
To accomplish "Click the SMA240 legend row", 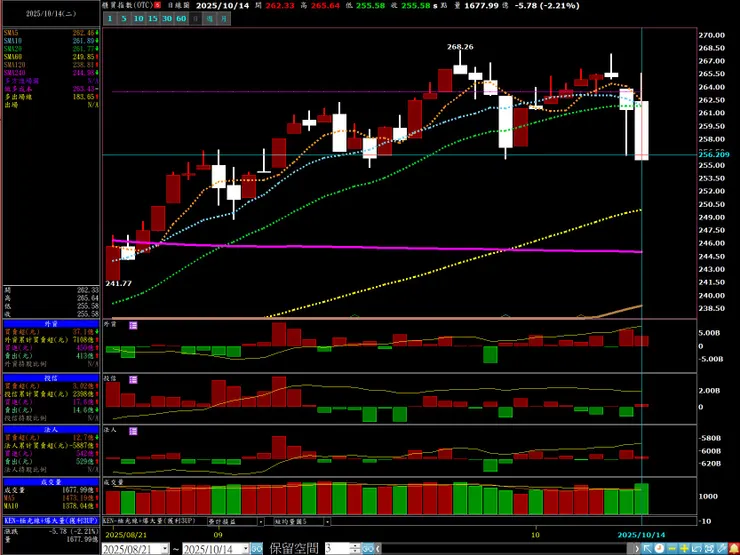I will coord(51,73).
